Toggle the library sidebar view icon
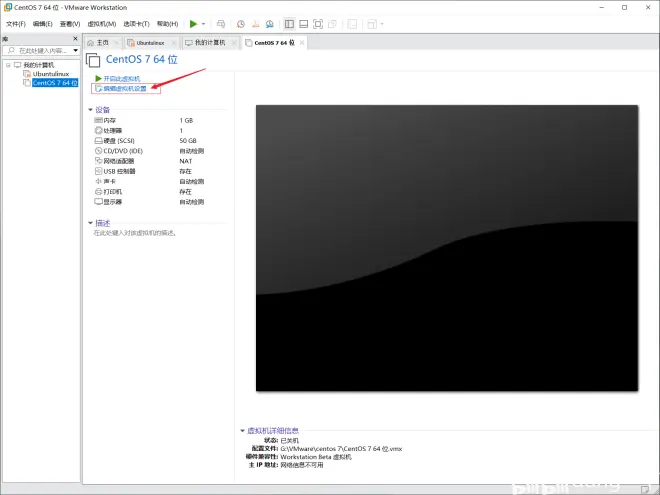The height and width of the screenshot is (495, 660). pyautogui.click(x=289, y=24)
